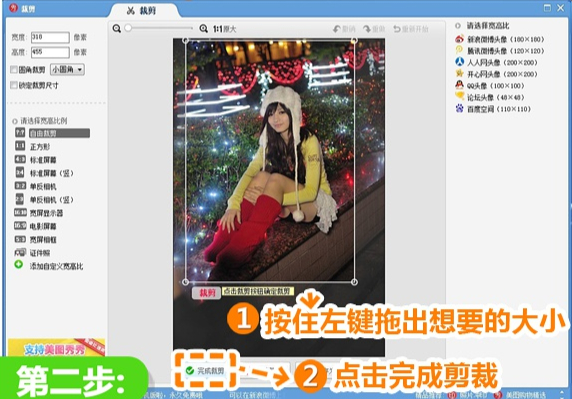Choose the 宽屏相框 ratio
This screenshot has height=399, width=572.
pos(36,239)
